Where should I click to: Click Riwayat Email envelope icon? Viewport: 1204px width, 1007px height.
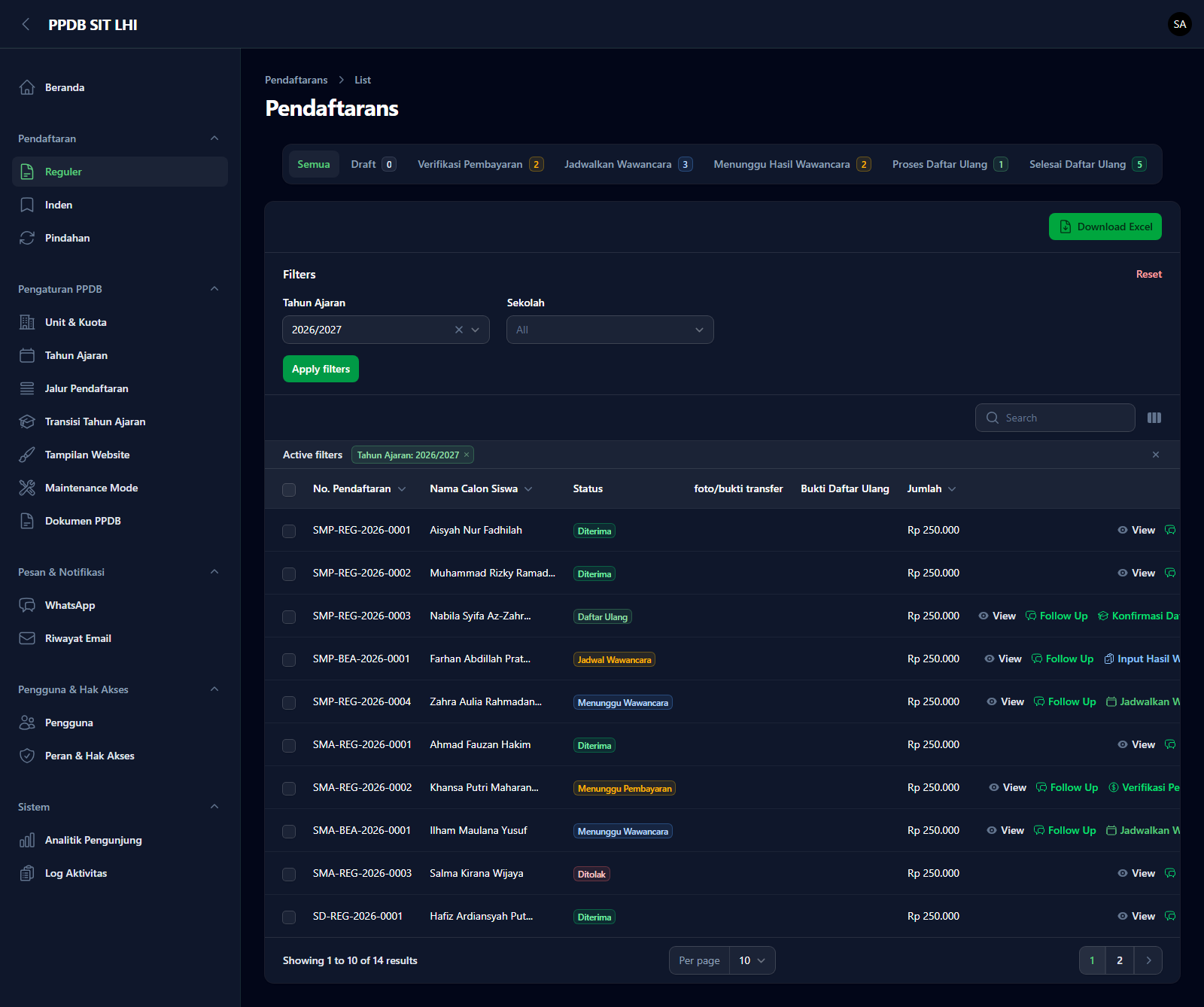27,638
